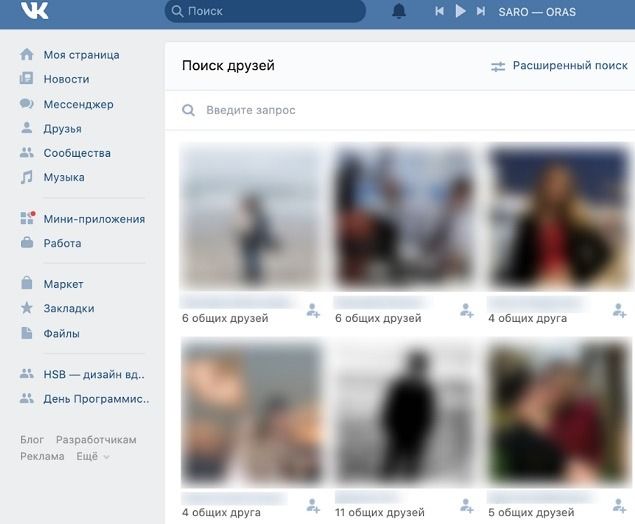The height and width of the screenshot is (524, 635).
Task: Open Друзья section
Action: pos(63,129)
